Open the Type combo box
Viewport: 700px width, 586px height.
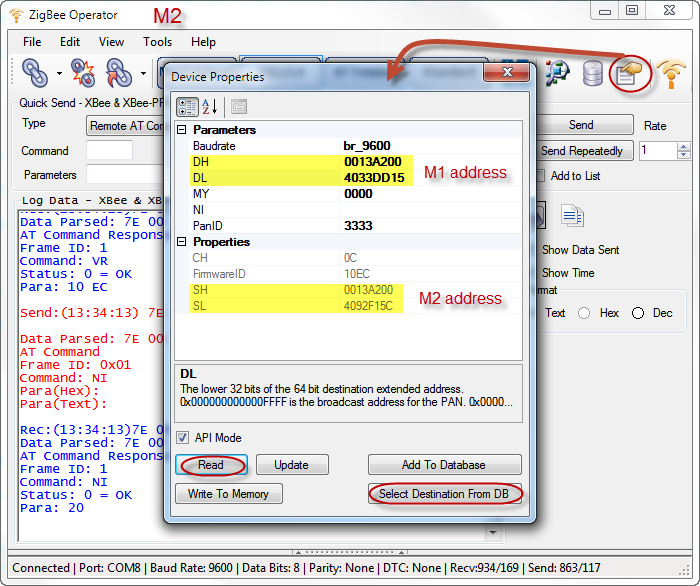click(126, 126)
